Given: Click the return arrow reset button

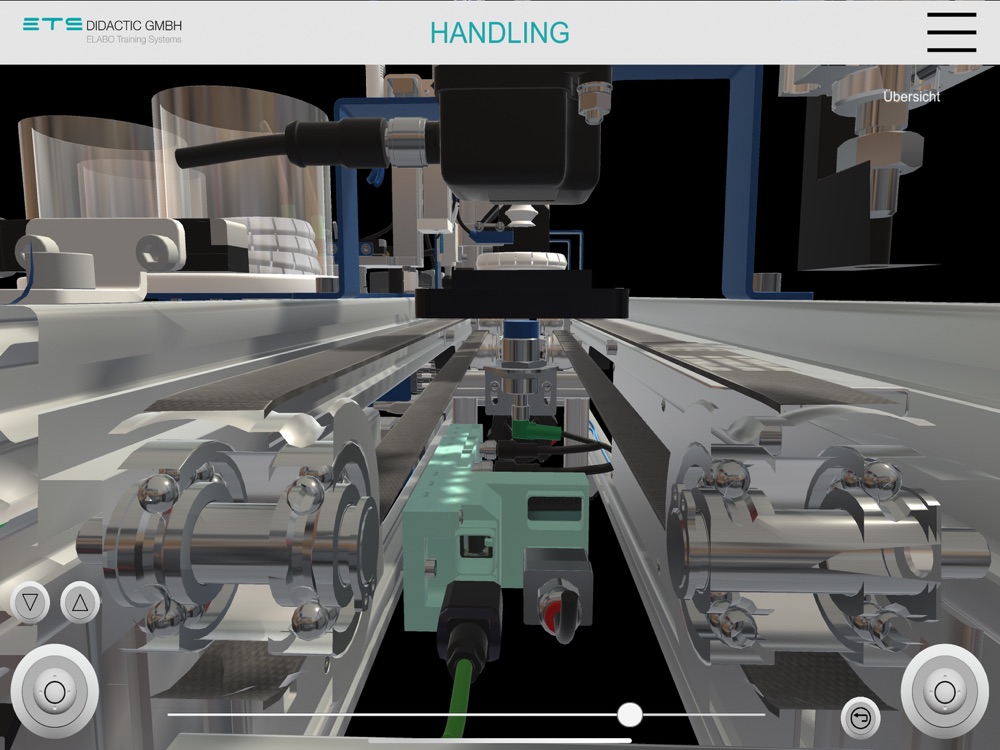Looking at the screenshot, I should tap(860, 718).
